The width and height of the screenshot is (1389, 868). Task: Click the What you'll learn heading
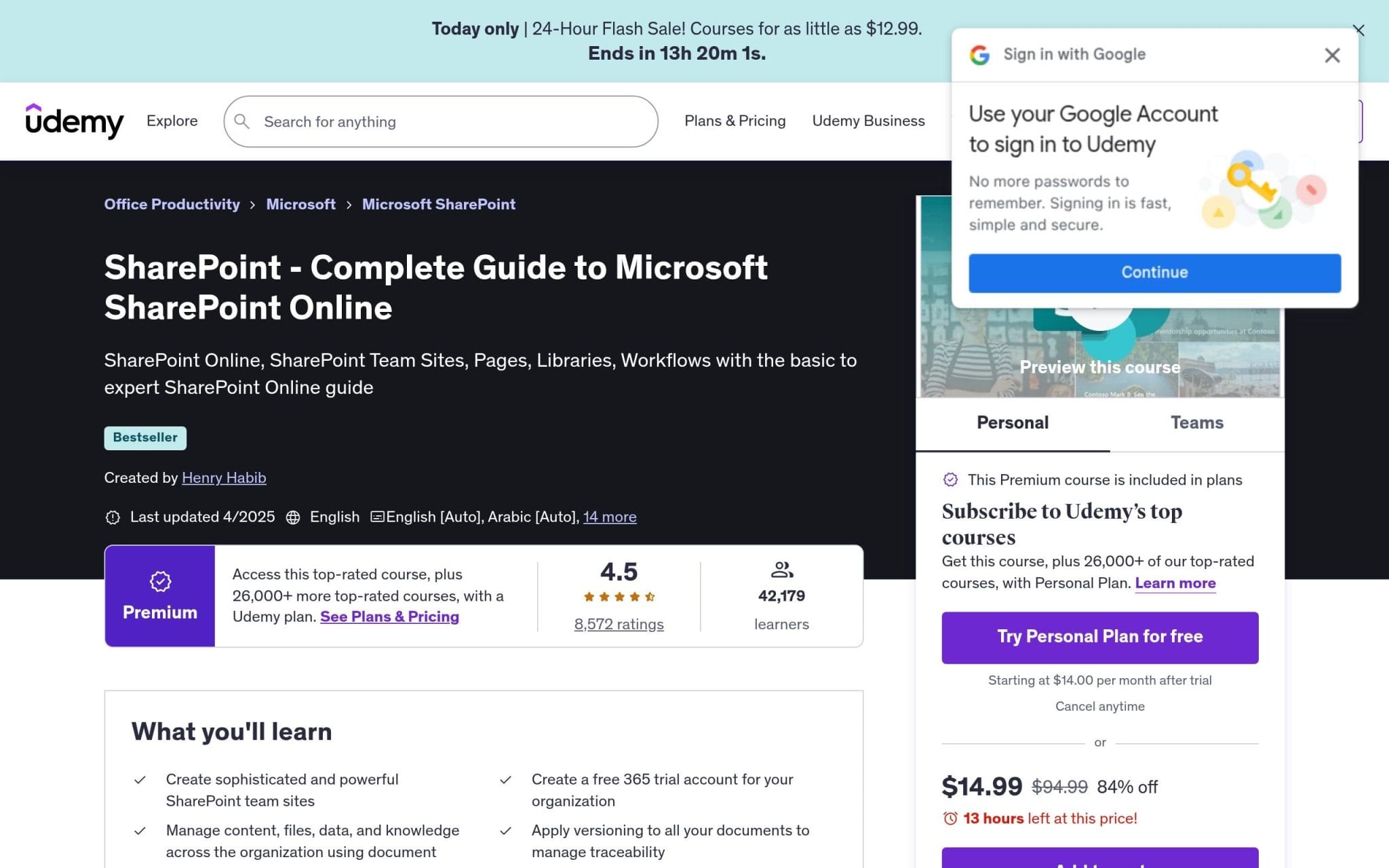point(231,732)
